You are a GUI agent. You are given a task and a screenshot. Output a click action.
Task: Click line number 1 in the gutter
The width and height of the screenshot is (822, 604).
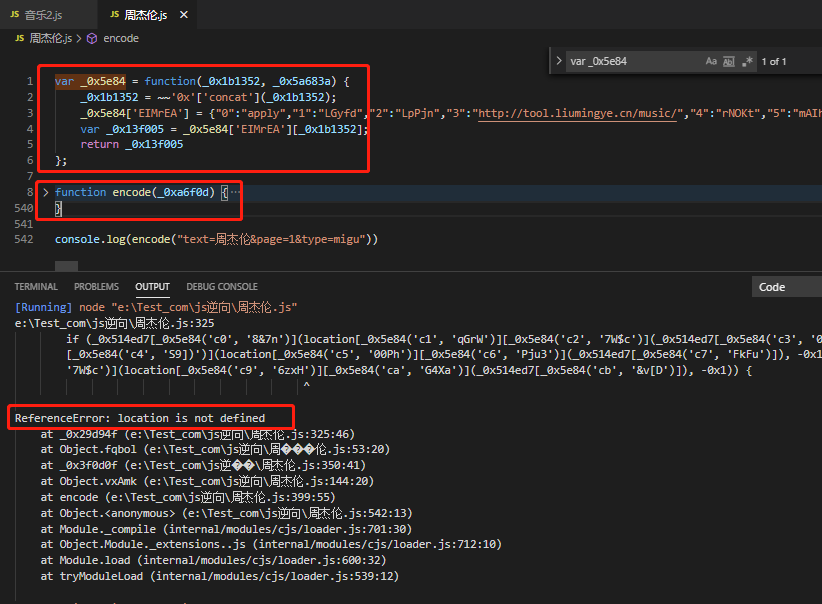tap(30, 81)
